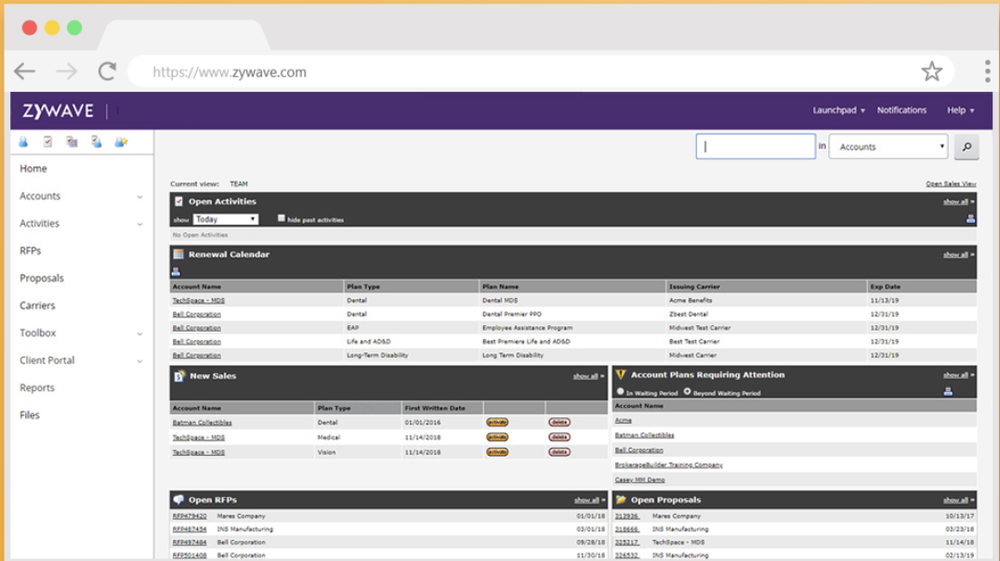Click the checklist icon in sidebar toolbar
The image size is (1000, 561).
point(47,142)
